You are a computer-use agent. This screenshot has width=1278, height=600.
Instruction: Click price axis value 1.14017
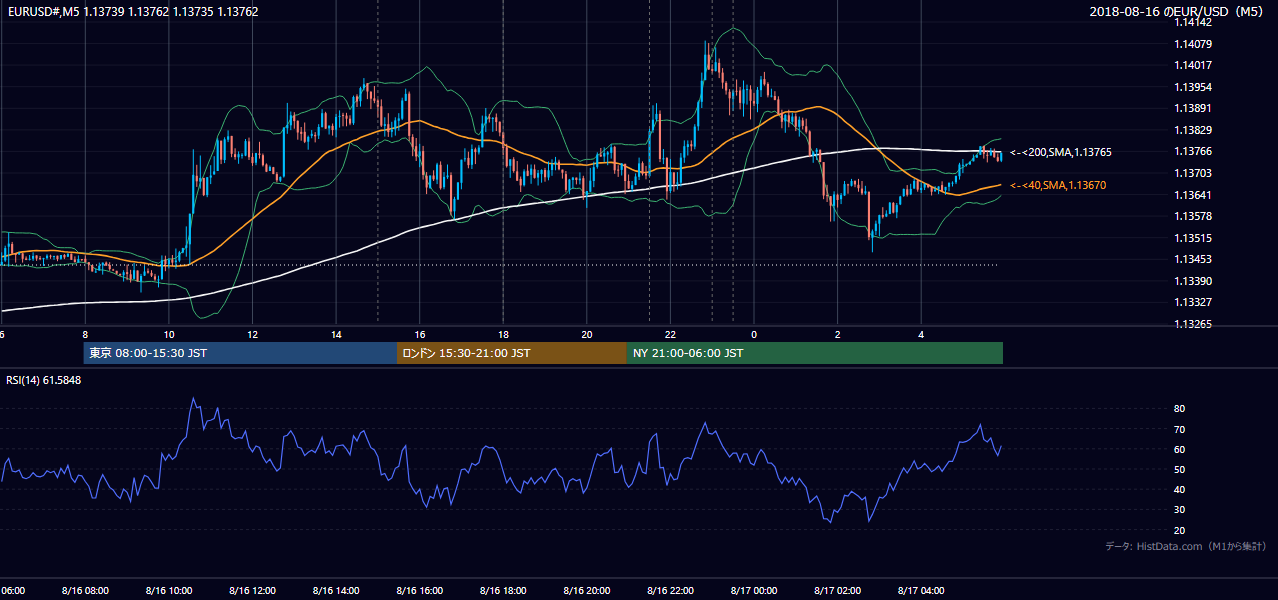[x=1193, y=65]
